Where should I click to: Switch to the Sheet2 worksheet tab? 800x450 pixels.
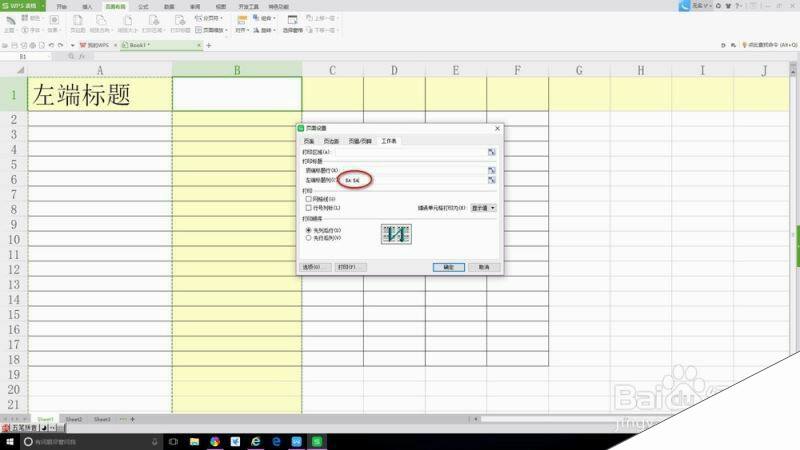pos(74,420)
